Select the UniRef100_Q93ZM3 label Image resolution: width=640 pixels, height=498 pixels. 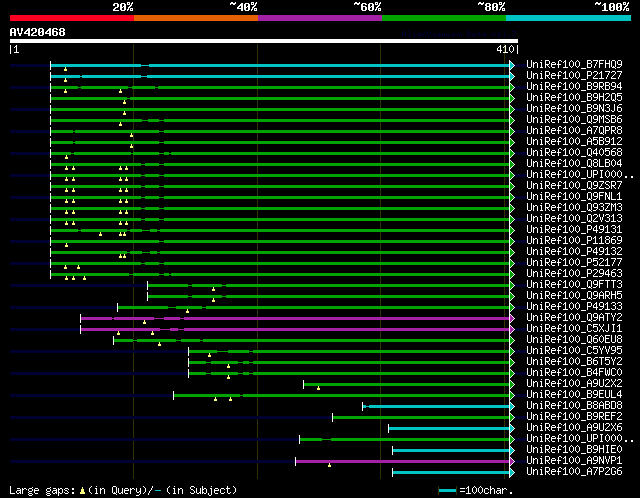tap(574, 208)
